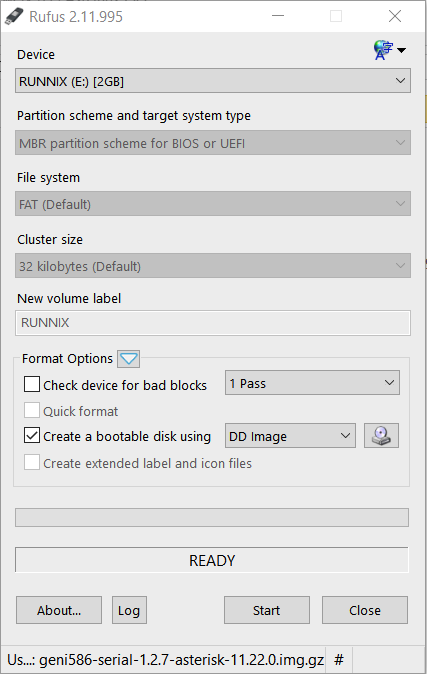This screenshot has width=427, height=674.
Task: Click the Start button
Action: 267,610
